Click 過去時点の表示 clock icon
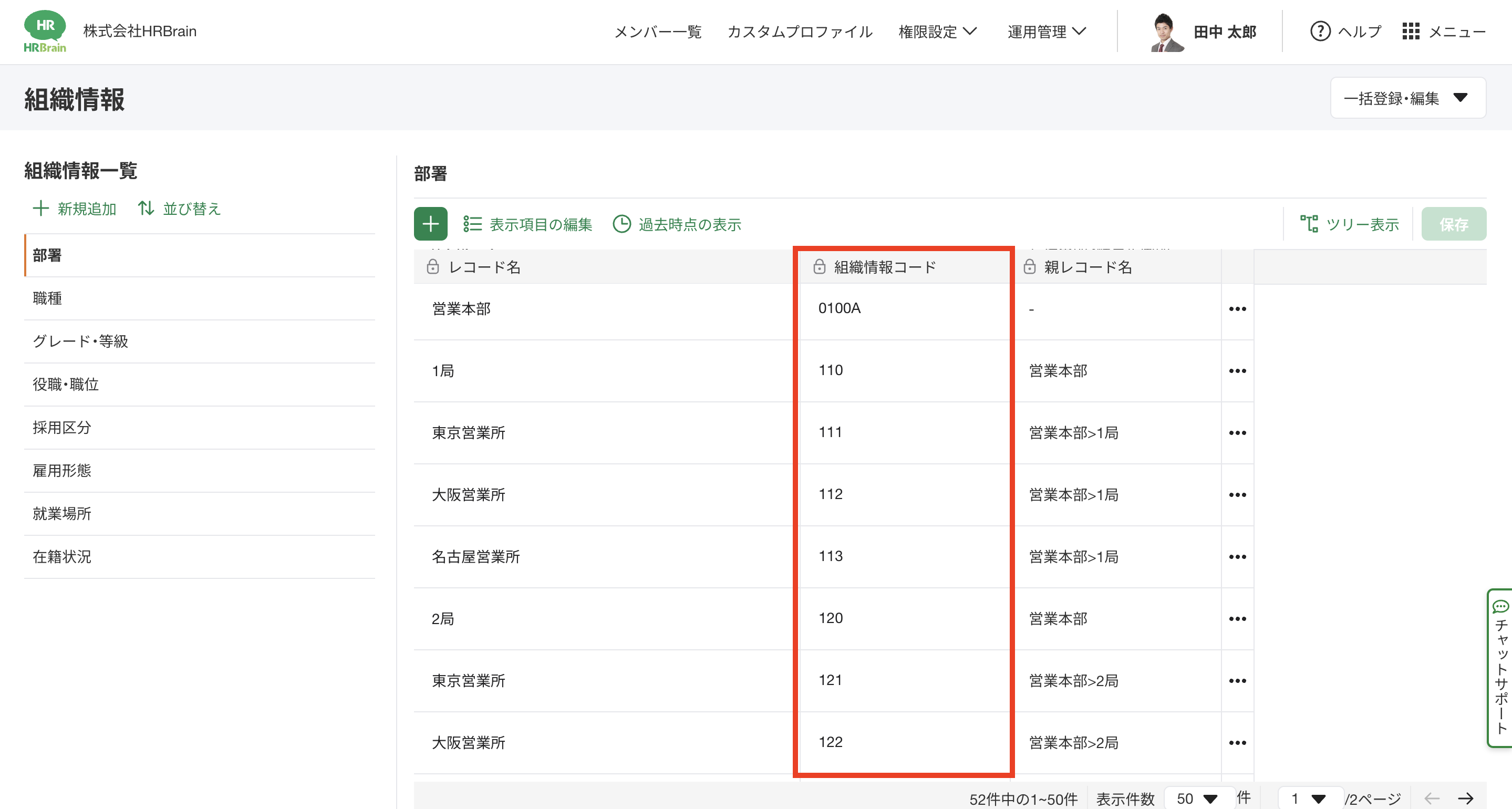This screenshot has height=809, width=1512. pyautogui.click(x=622, y=224)
